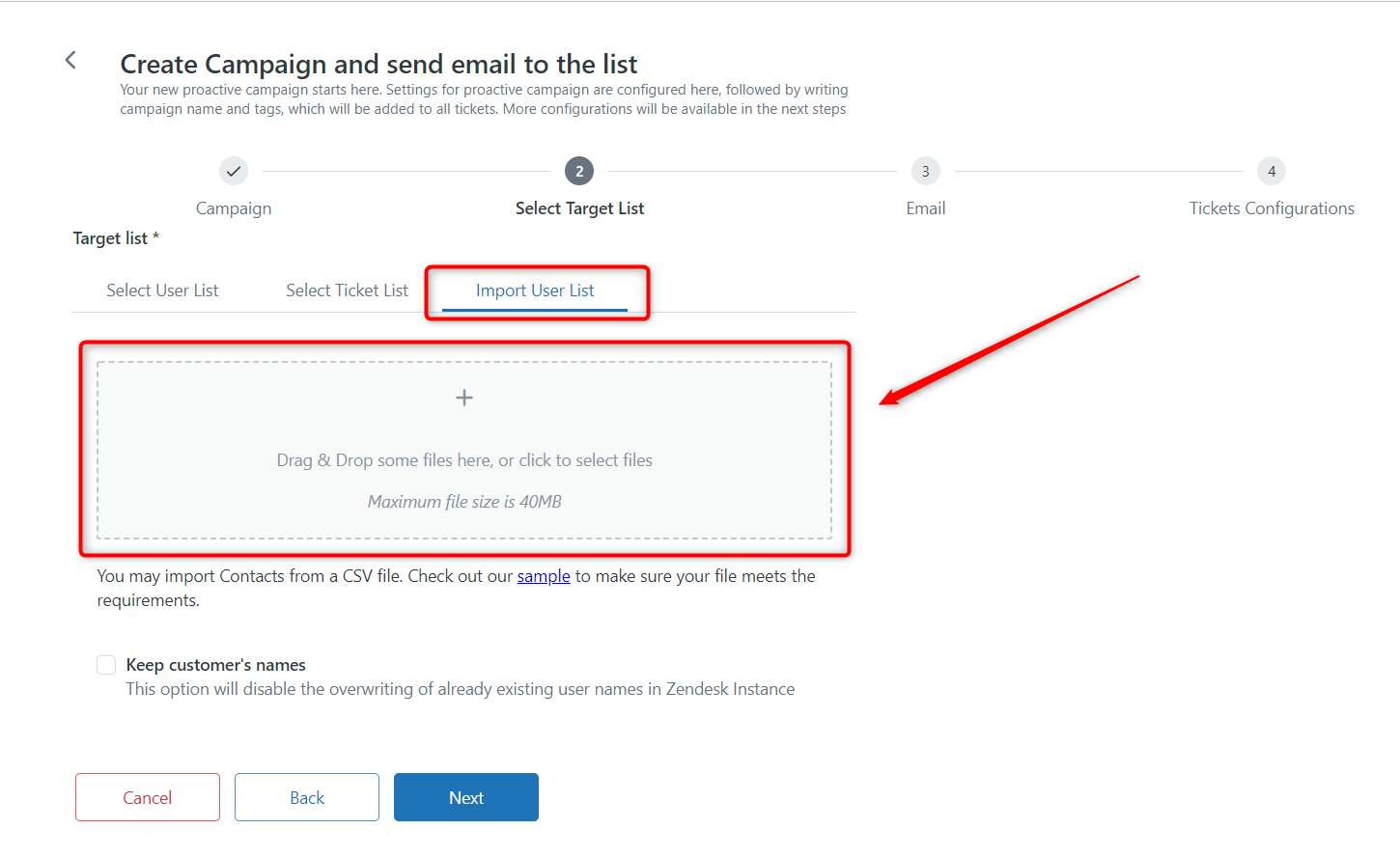Click the Campaign step label
This screenshot has height=857, width=1400.
pyautogui.click(x=233, y=207)
